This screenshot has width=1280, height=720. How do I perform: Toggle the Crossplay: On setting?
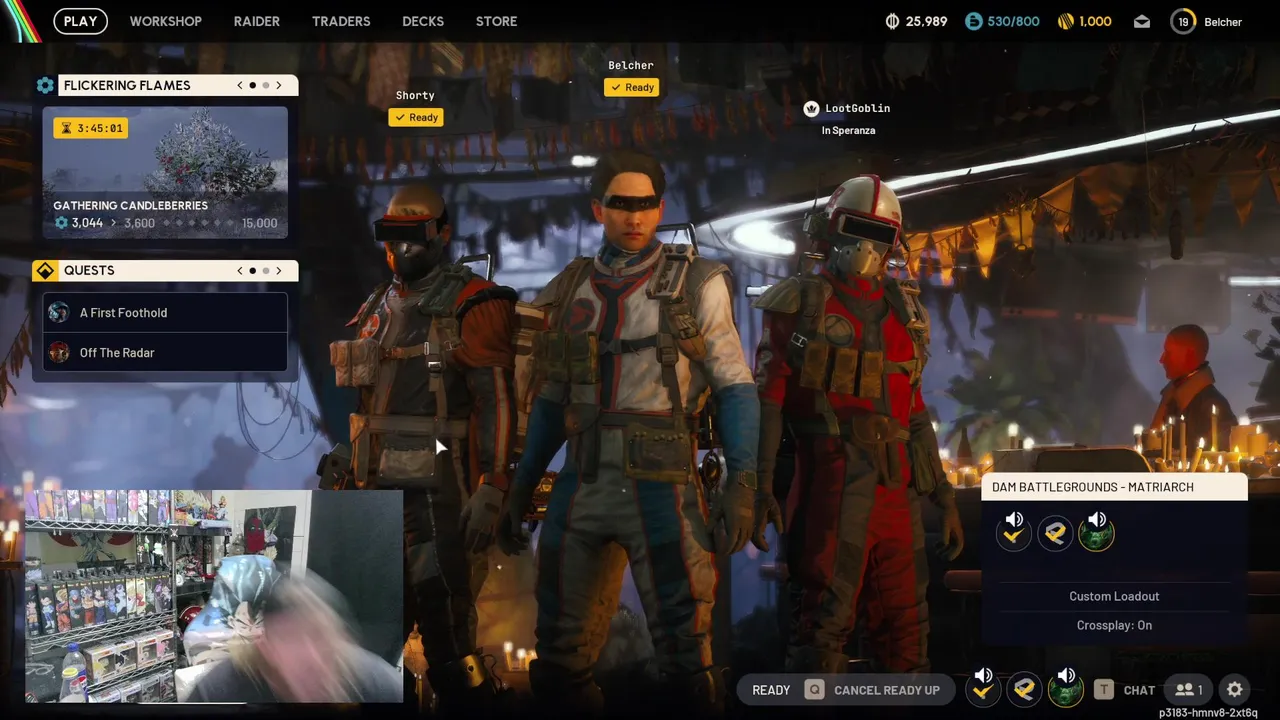click(x=1114, y=625)
